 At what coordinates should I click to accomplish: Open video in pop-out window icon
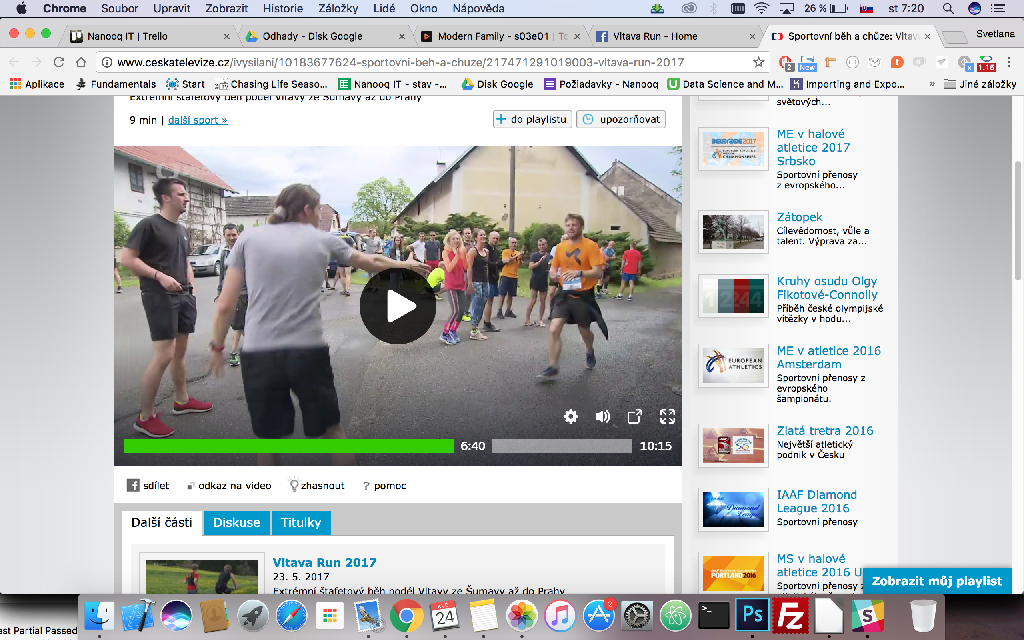[x=635, y=417]
